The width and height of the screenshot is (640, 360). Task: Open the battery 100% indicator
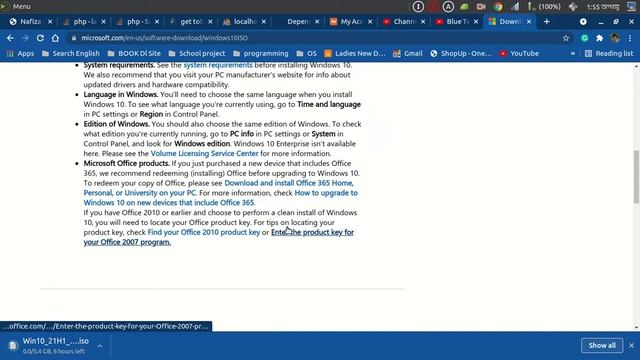click(x=544, y=7)
